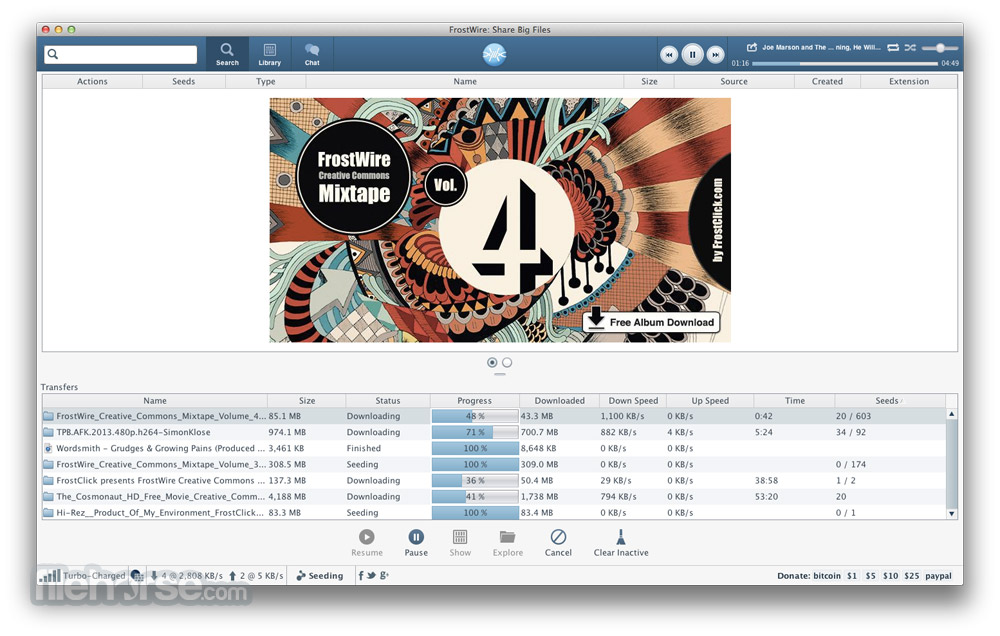Click the firewall globe status icon
1000x636 pixels.
pyautogui.click(x=137, y=575)
